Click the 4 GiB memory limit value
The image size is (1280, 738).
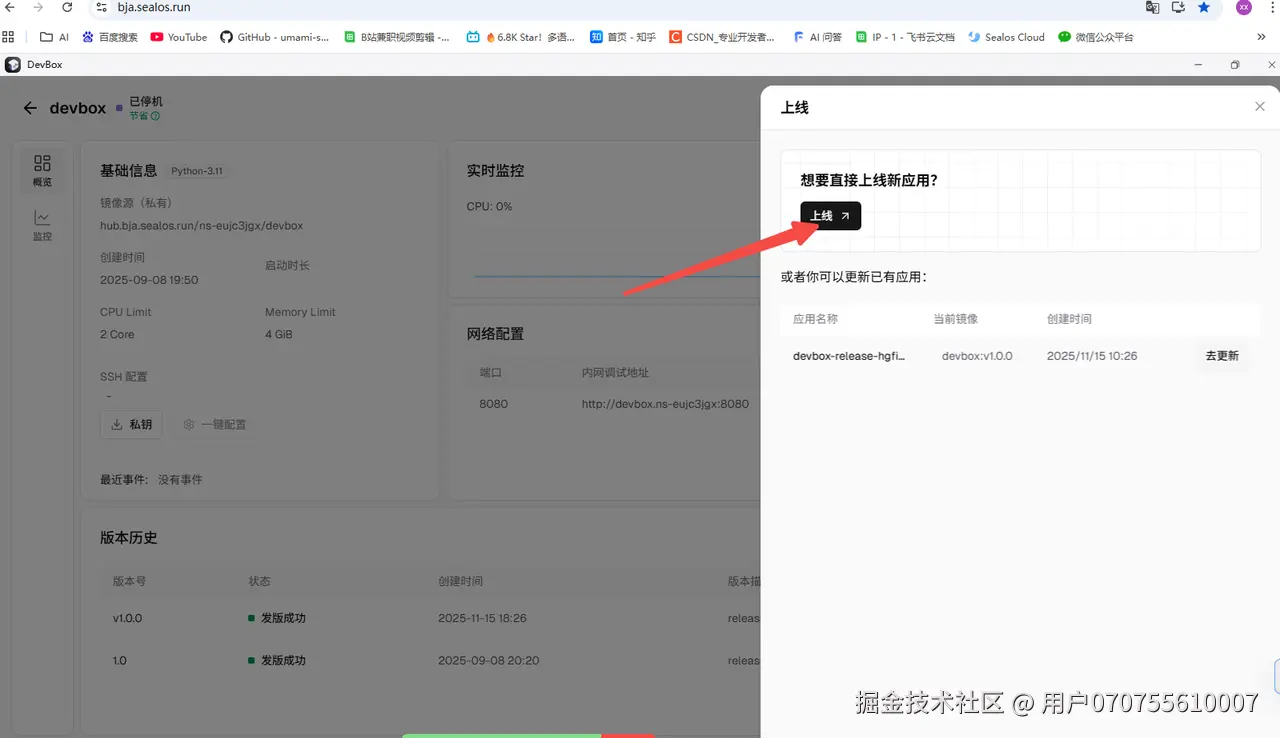279,334
